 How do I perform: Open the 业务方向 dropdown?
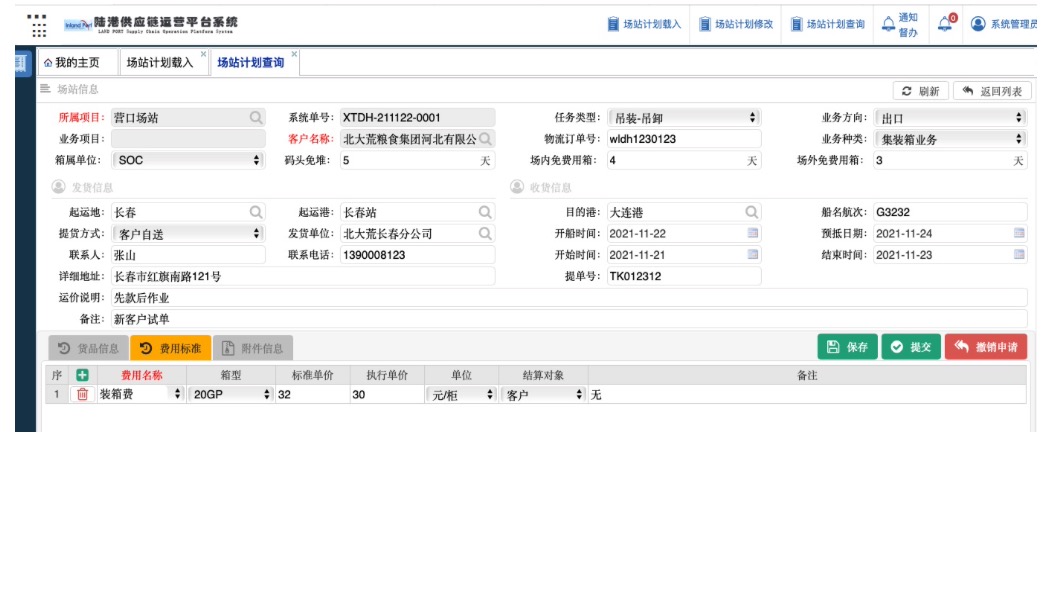pyautogui.click(x=950, y=118)
